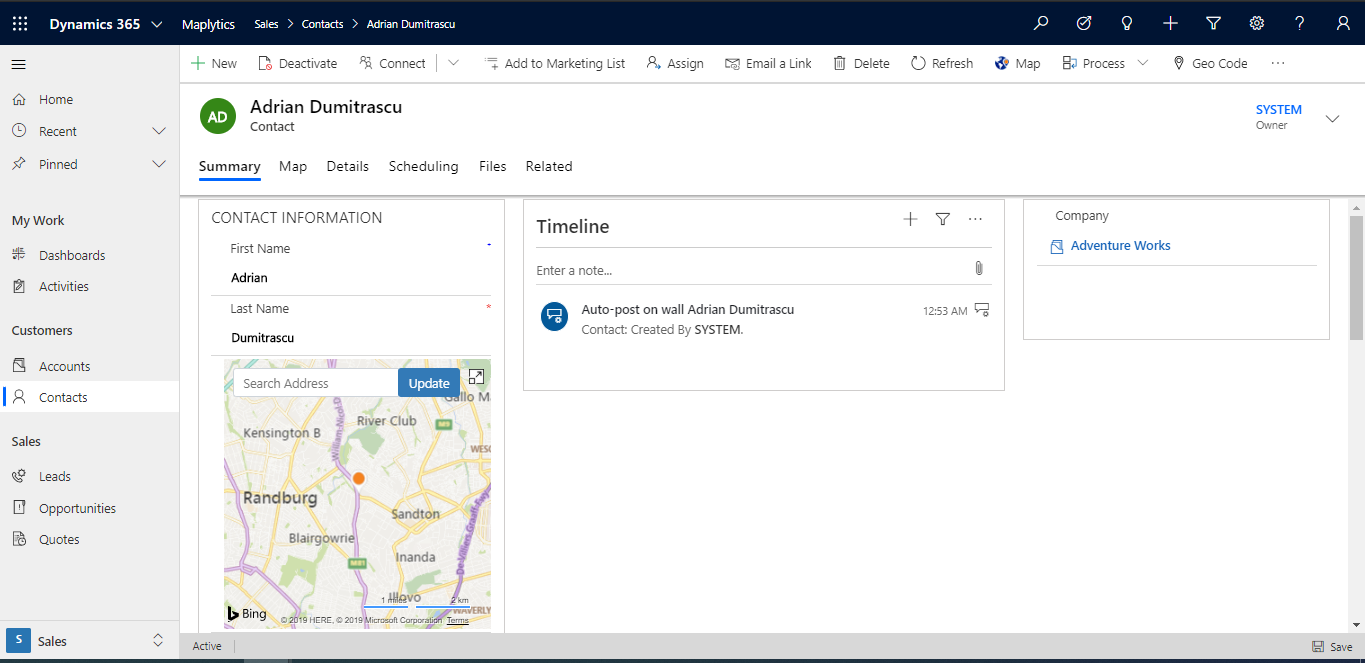Click Geo Code command
This screenshot has height=663, width=1365.
(x=1209, y=63)
